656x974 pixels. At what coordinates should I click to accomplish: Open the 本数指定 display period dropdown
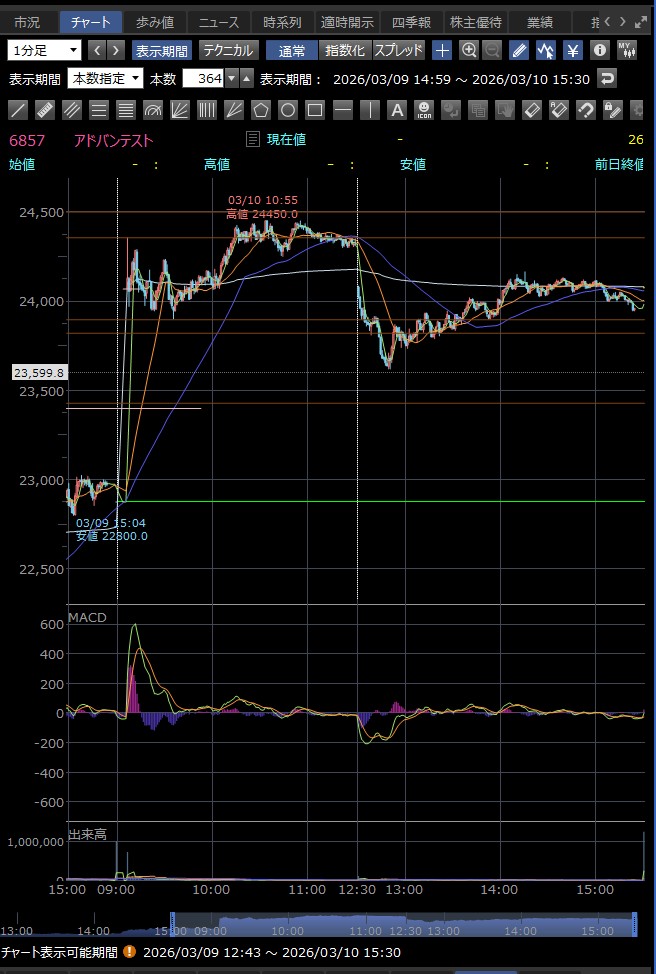coord(105,79)
